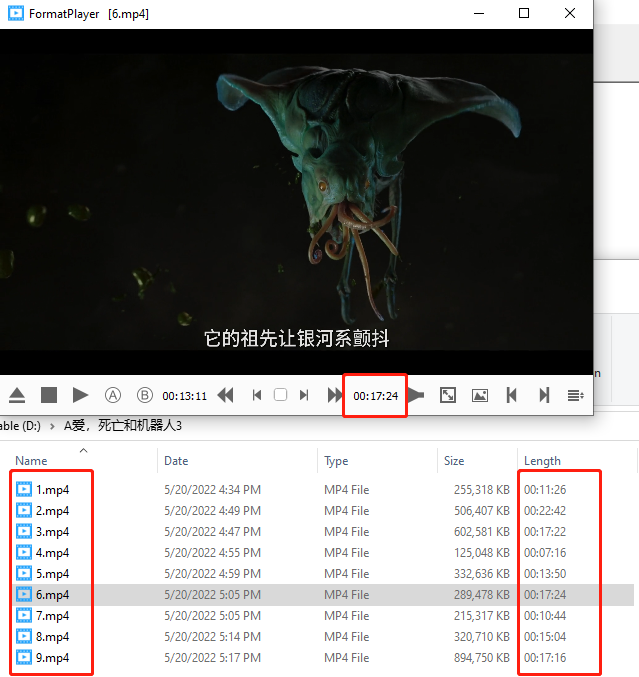639x677 pixels.
Task: Sort files by Size column header
Action: (454, 461)
